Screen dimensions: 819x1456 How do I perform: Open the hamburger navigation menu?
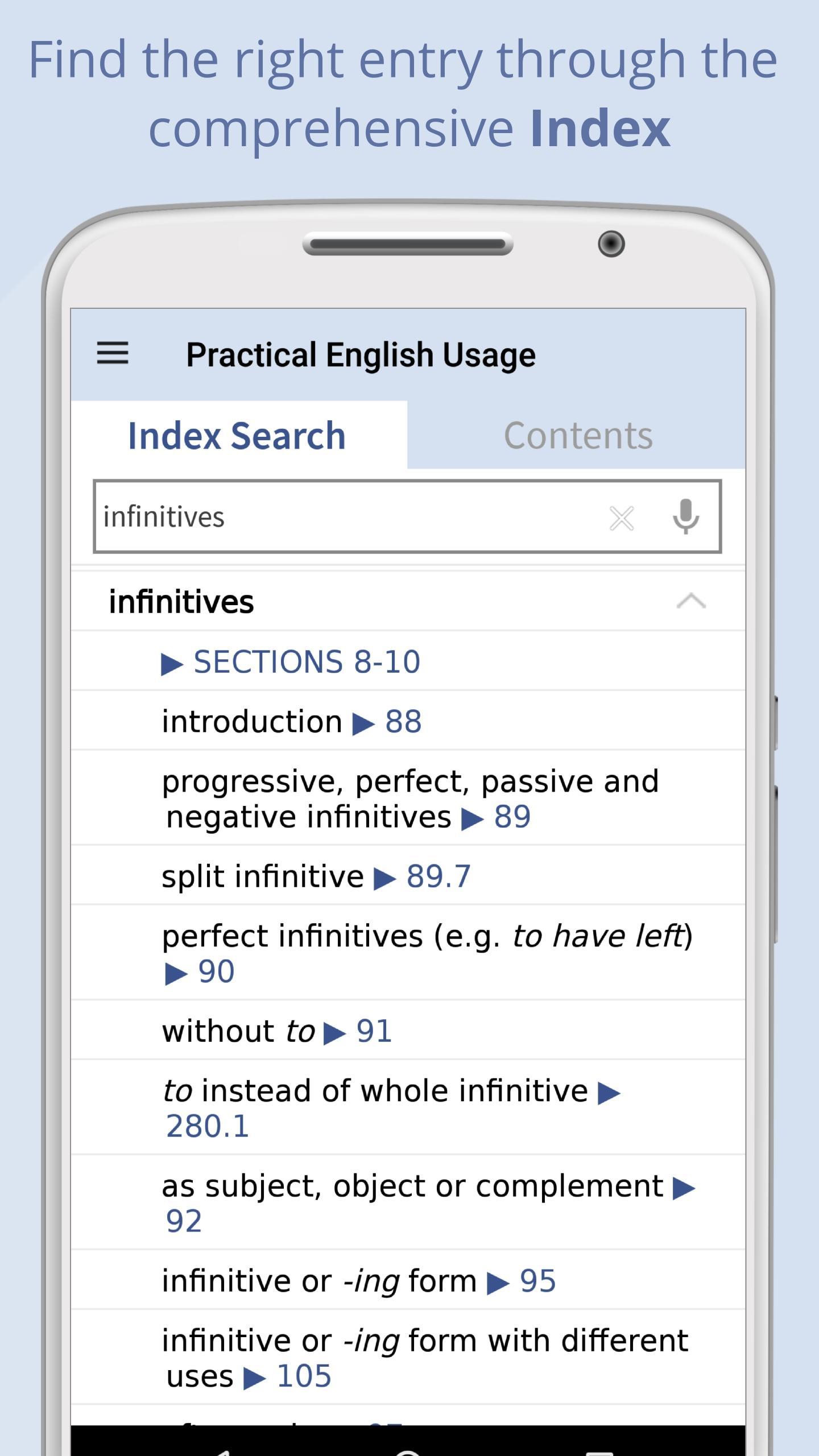pos(113,353)
